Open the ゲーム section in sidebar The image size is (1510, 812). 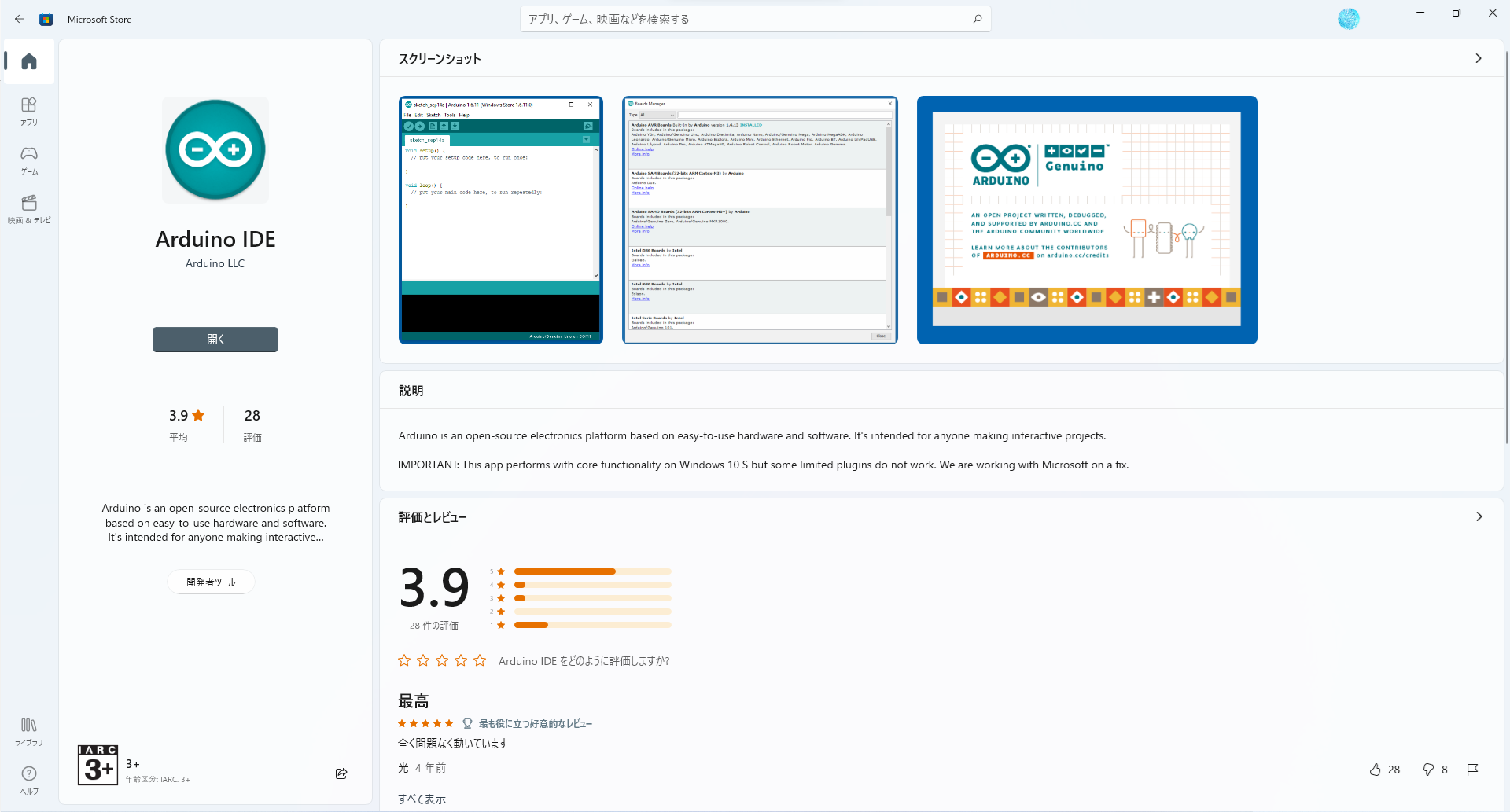click(x=29, y=160)
